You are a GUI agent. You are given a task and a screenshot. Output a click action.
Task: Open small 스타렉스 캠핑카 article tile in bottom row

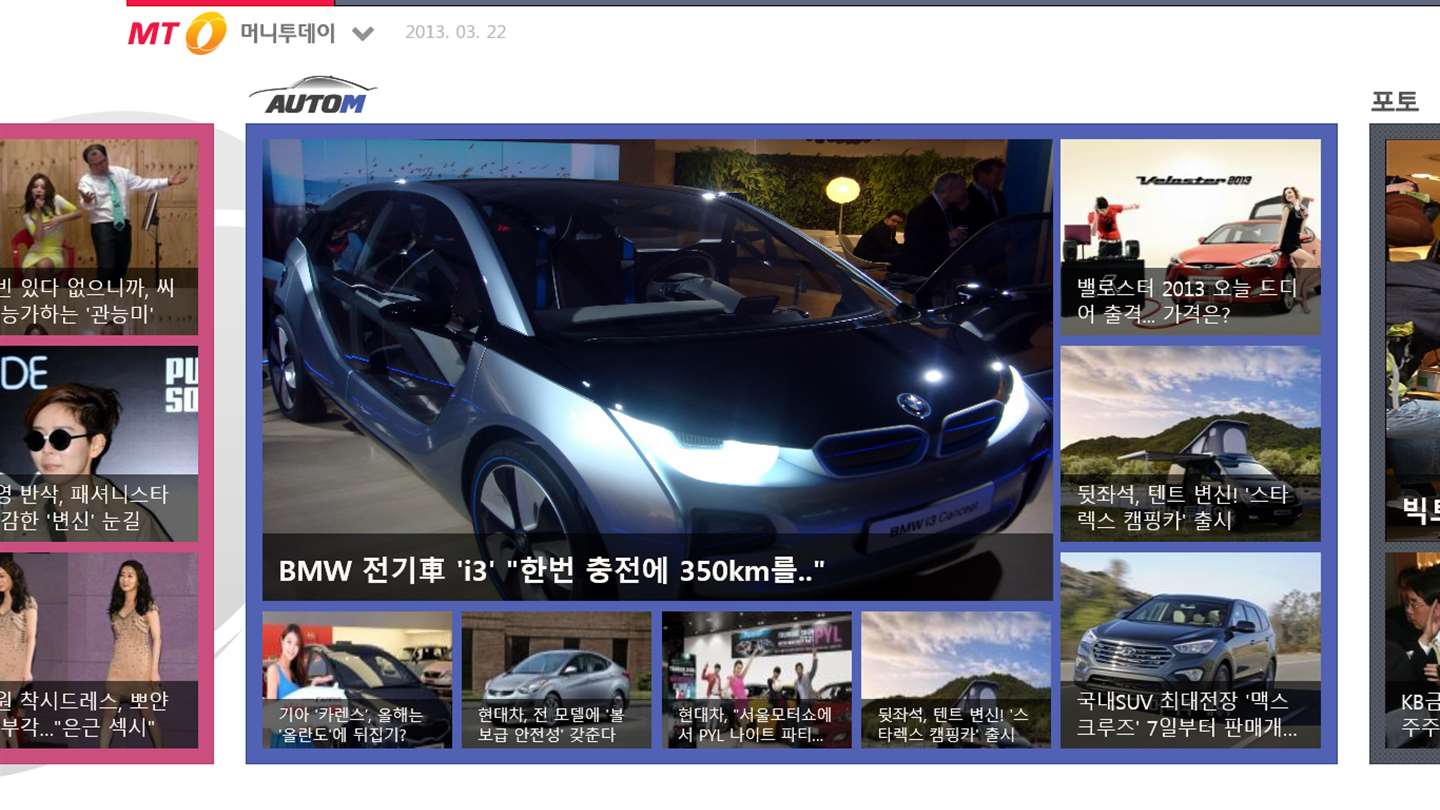click(x=957, y=680)
